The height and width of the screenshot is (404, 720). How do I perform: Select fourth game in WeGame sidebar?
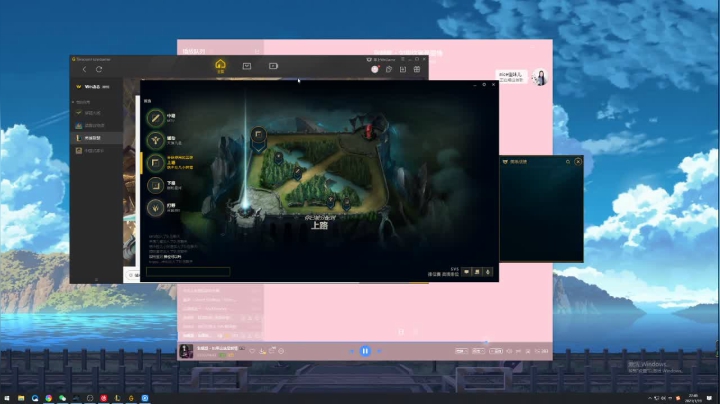tap(96, 151)
